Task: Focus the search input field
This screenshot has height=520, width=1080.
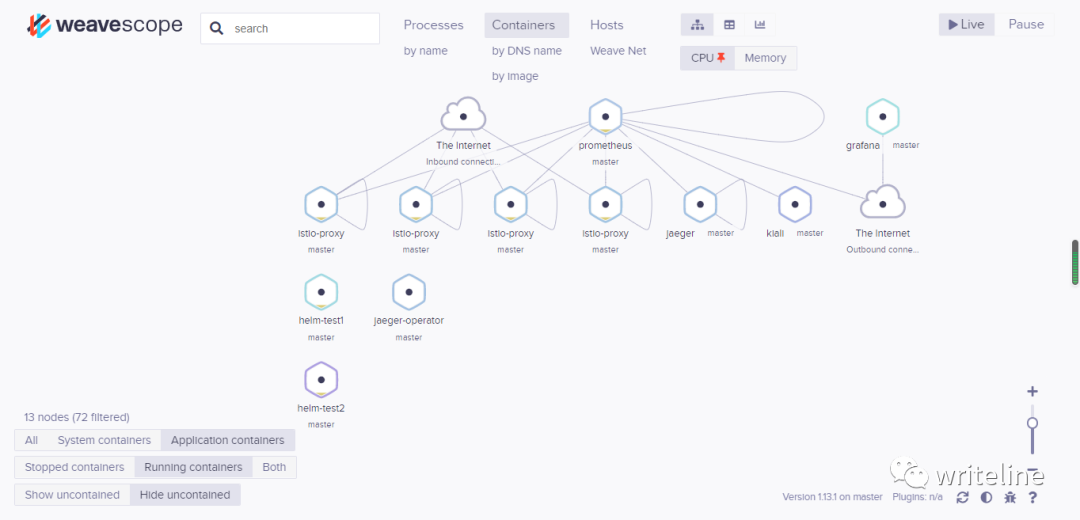Action: click(290, 29)
